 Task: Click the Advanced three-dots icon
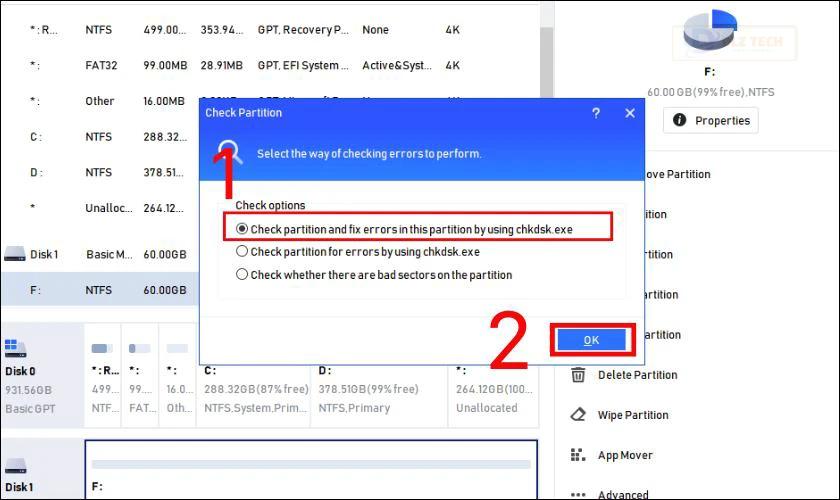tap(578, 494)
